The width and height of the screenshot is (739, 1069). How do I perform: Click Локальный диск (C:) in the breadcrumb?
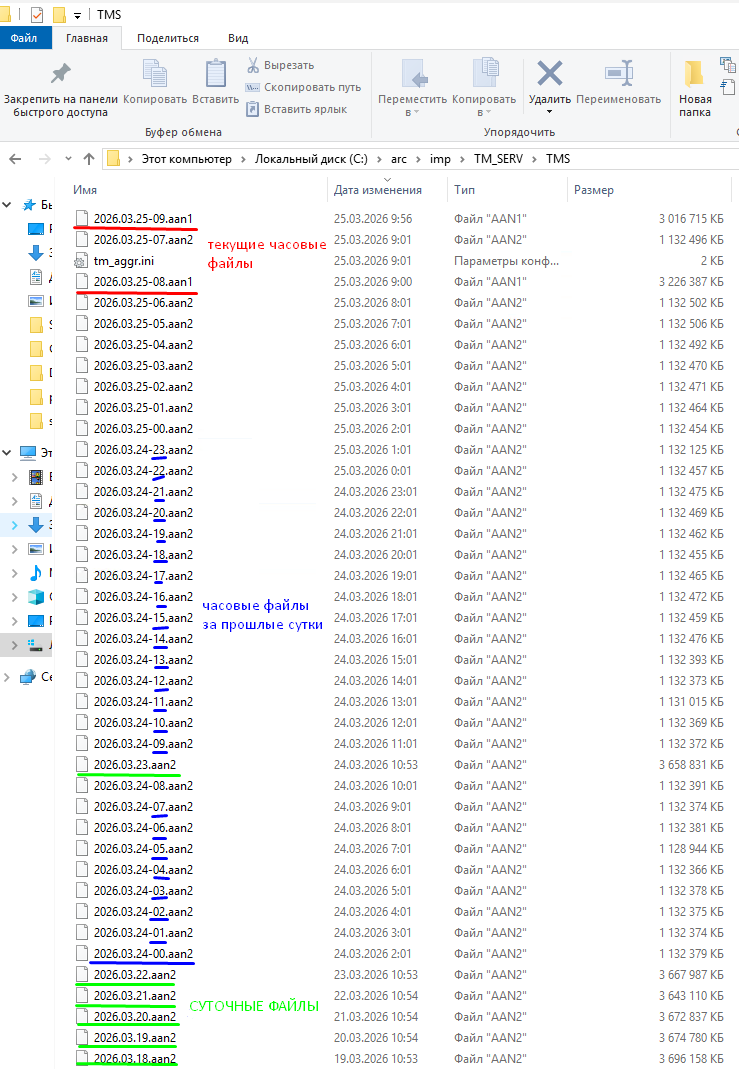[311, 159]
